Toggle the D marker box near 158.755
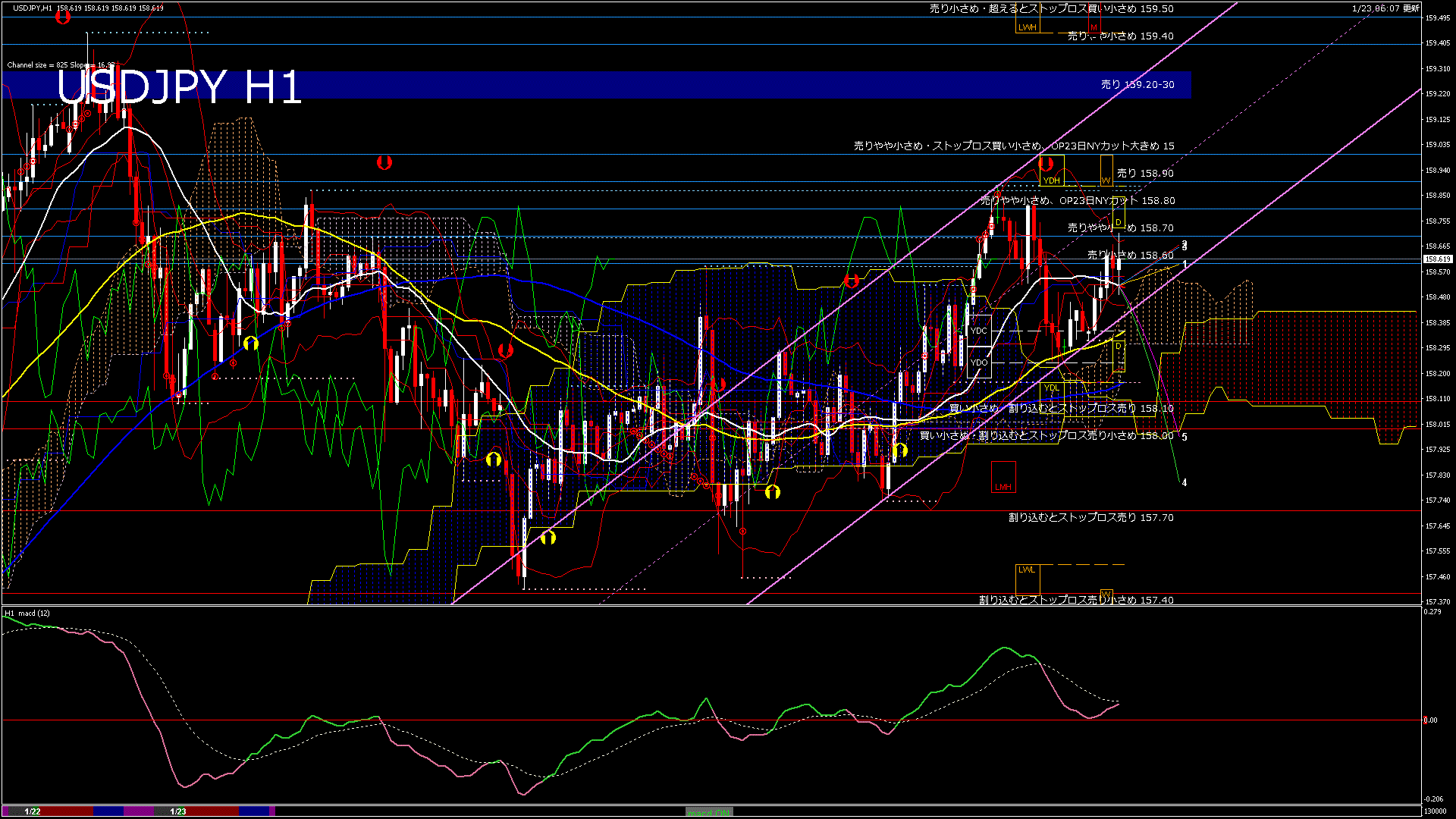The image size is (1456, 819). tap(1119, 221)
